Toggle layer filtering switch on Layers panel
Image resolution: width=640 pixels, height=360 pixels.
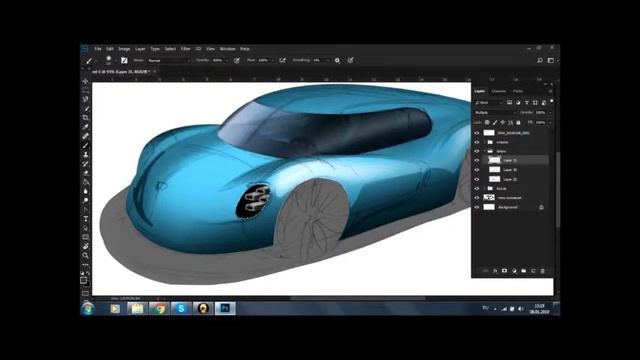(551, 102)
